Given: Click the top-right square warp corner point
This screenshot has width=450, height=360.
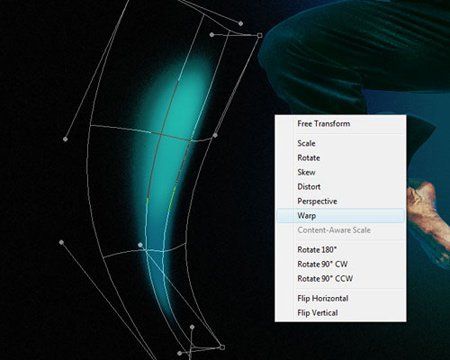Looking at the screenshot, I should click(260, 35).
